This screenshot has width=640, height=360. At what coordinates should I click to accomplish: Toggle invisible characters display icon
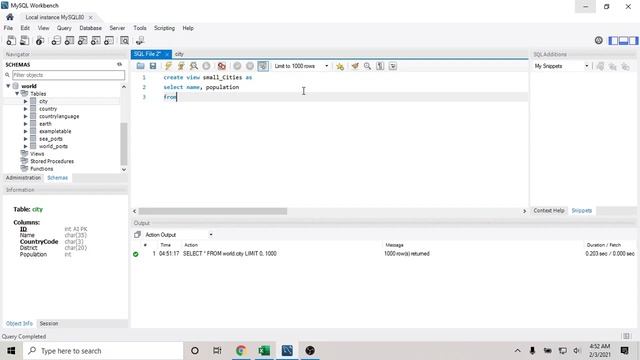[x=380, y=66]
